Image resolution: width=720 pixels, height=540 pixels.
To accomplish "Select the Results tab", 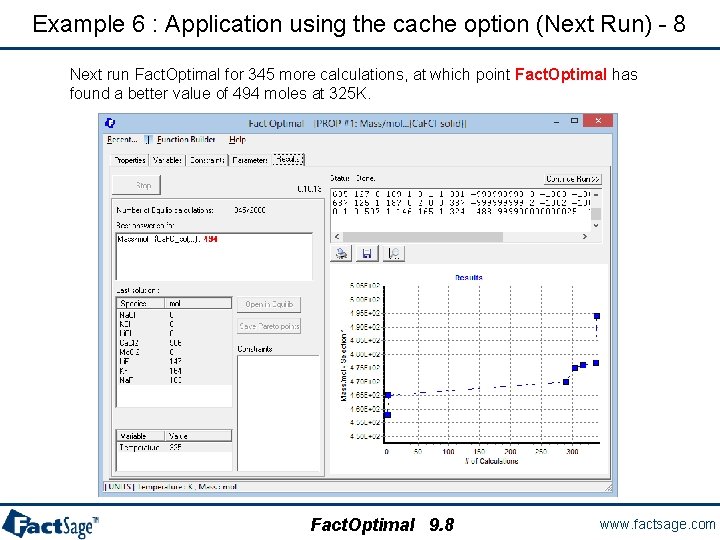I will pos(288,159).
